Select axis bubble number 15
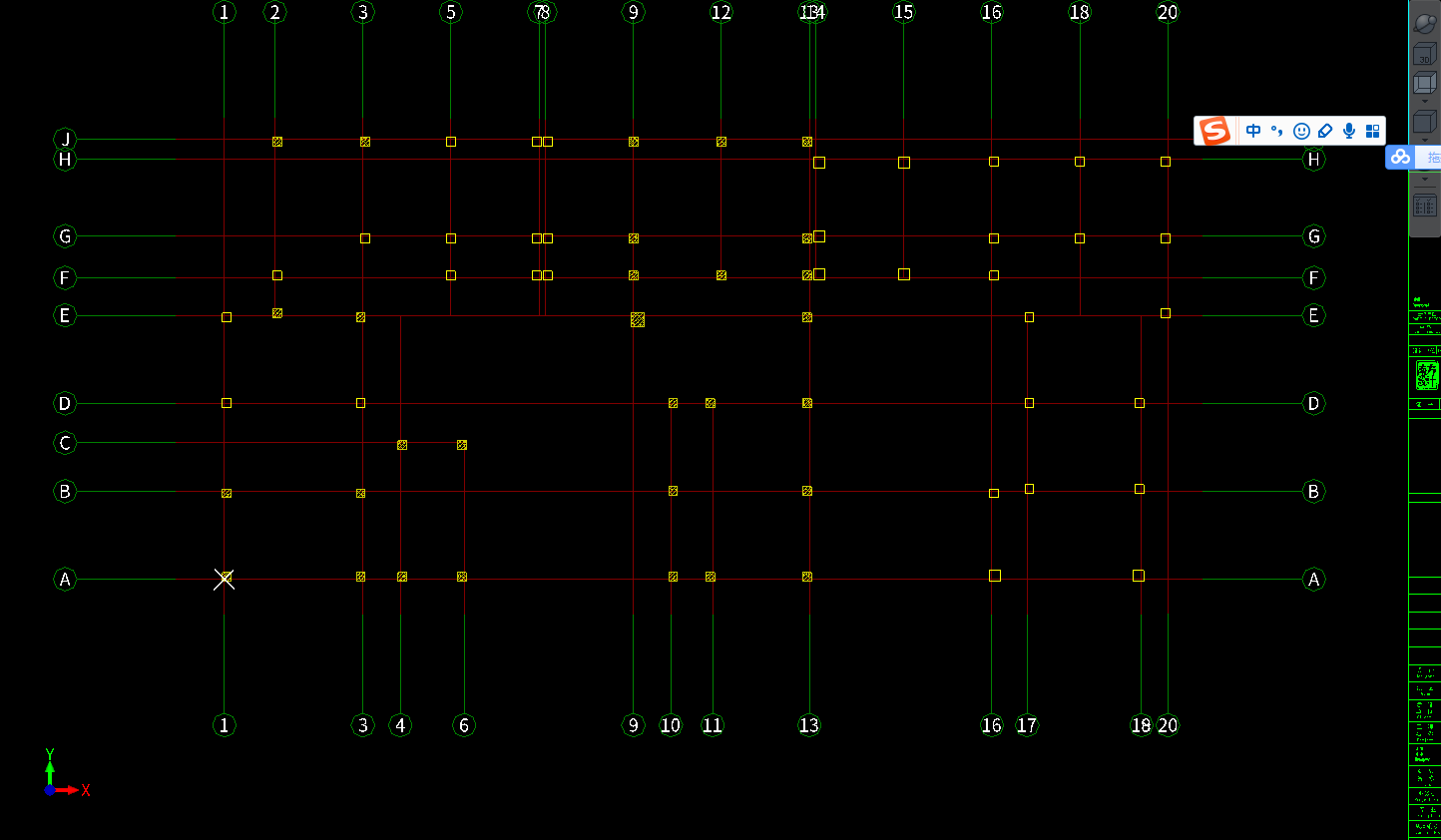Image resolution: width=1441 pixels, height=840 pixels. (x=903, y=12)
